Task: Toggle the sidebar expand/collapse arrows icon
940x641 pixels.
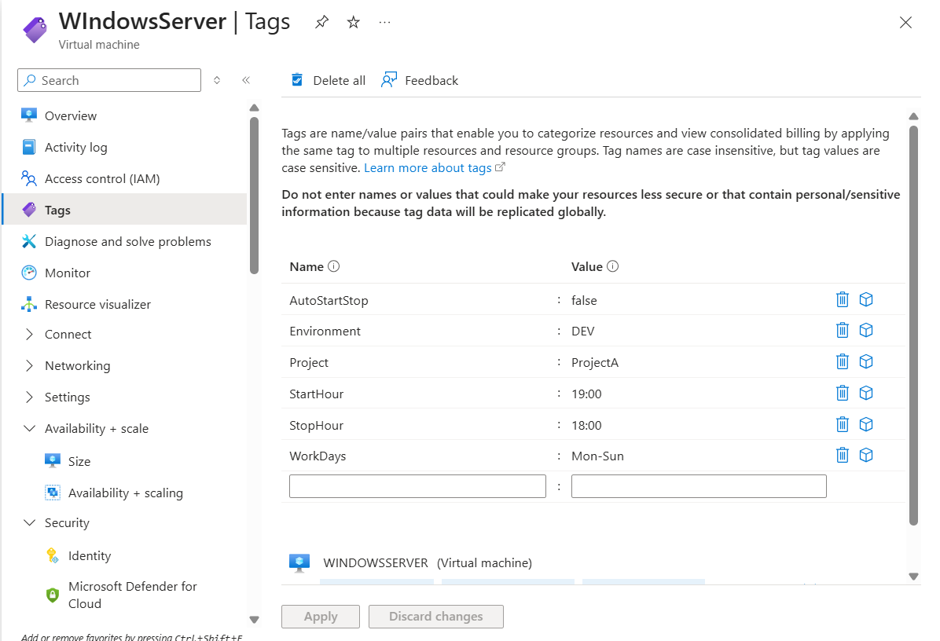Action: click(x=217, y=80)
